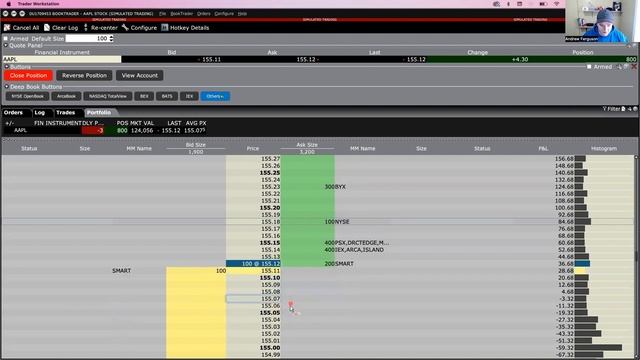Image resolution: width=640 pixels, height=360 pixels.
Task: Click the Bid Size column header
Action: (196, 145)
